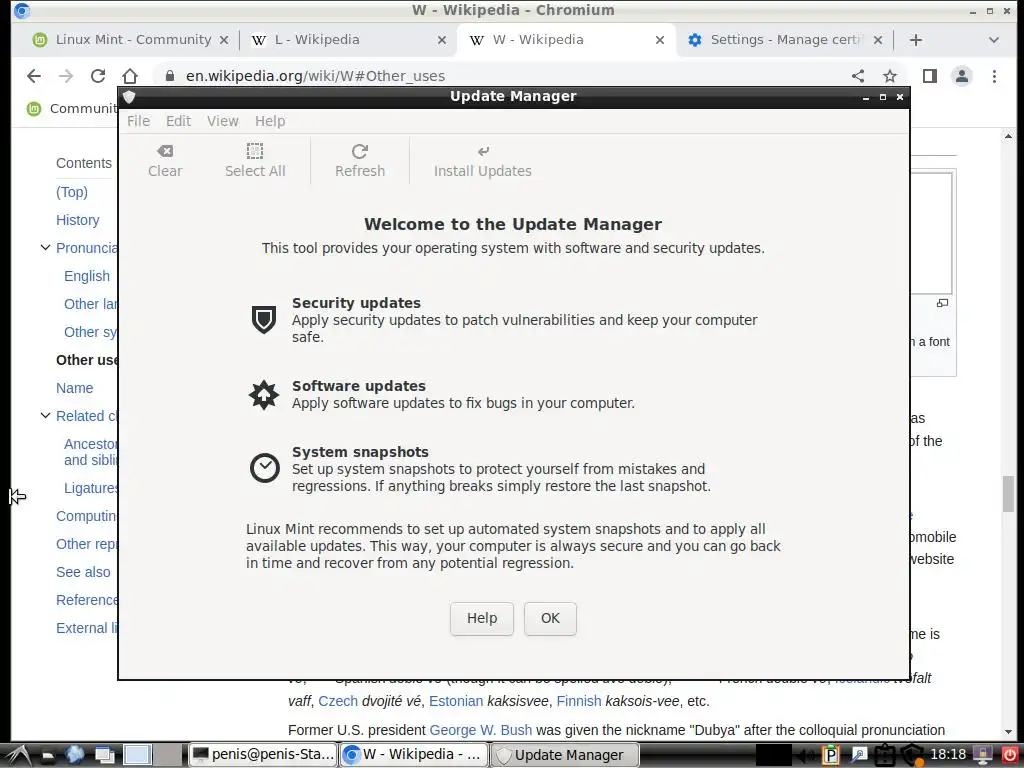Collapse the Related characters contents section
Viewport: 1024px width, 768px height.
(x=45, y=415)
